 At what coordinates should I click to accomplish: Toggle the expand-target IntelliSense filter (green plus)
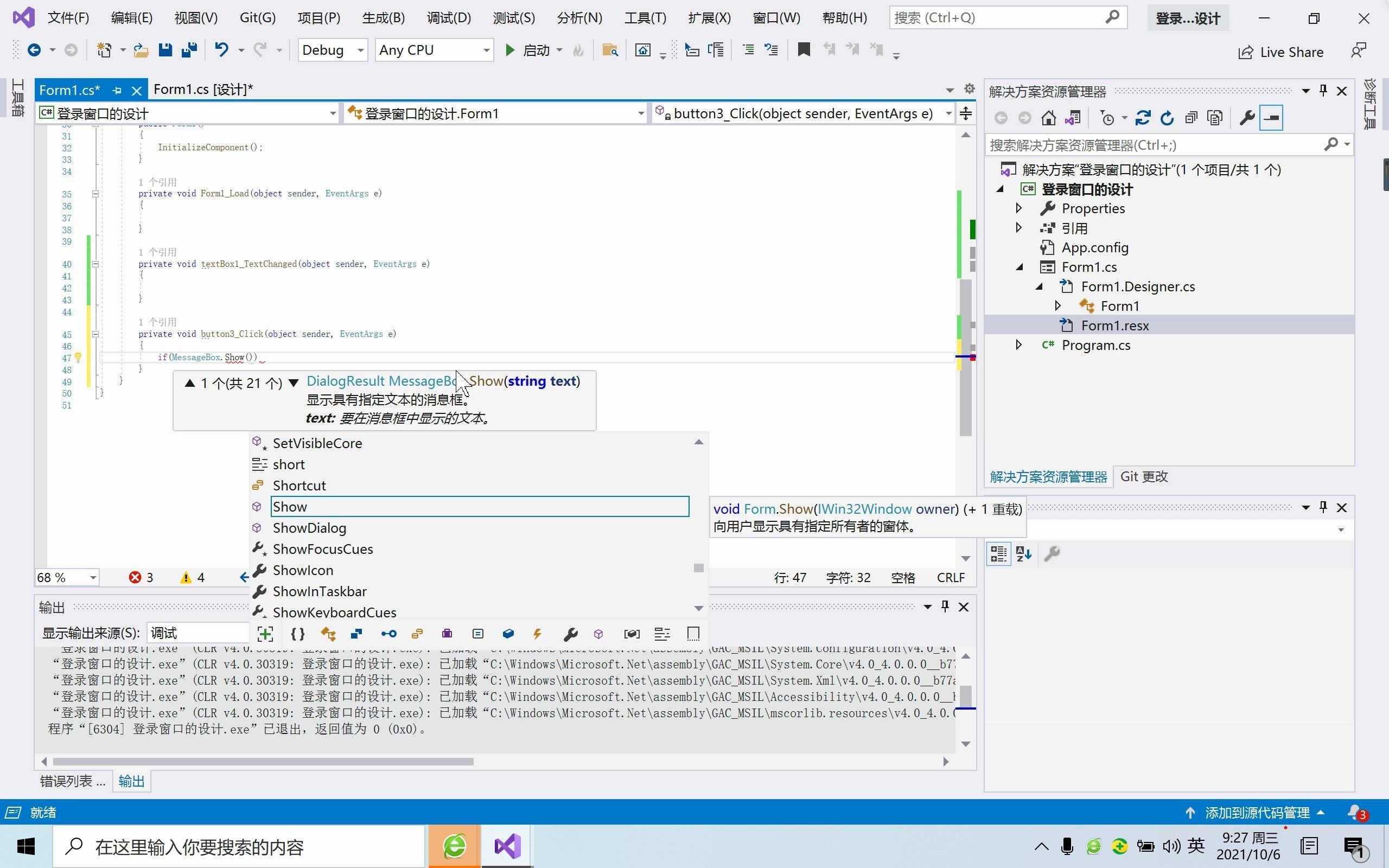click(265, 634)
